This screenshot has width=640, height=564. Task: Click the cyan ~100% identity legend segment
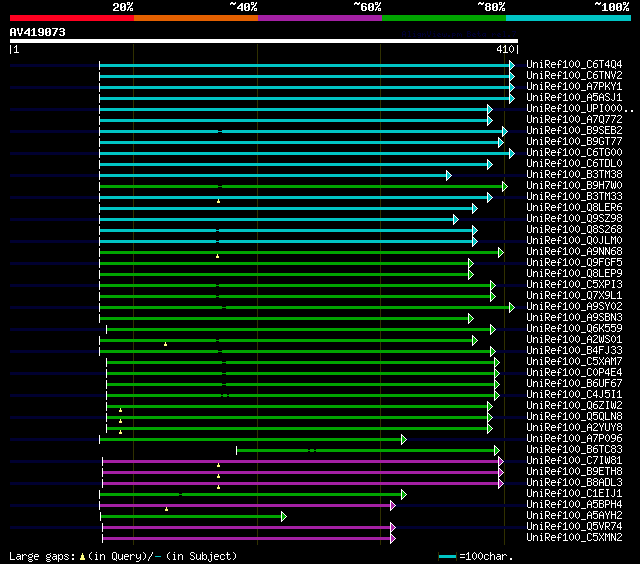(x=568, y=18)
